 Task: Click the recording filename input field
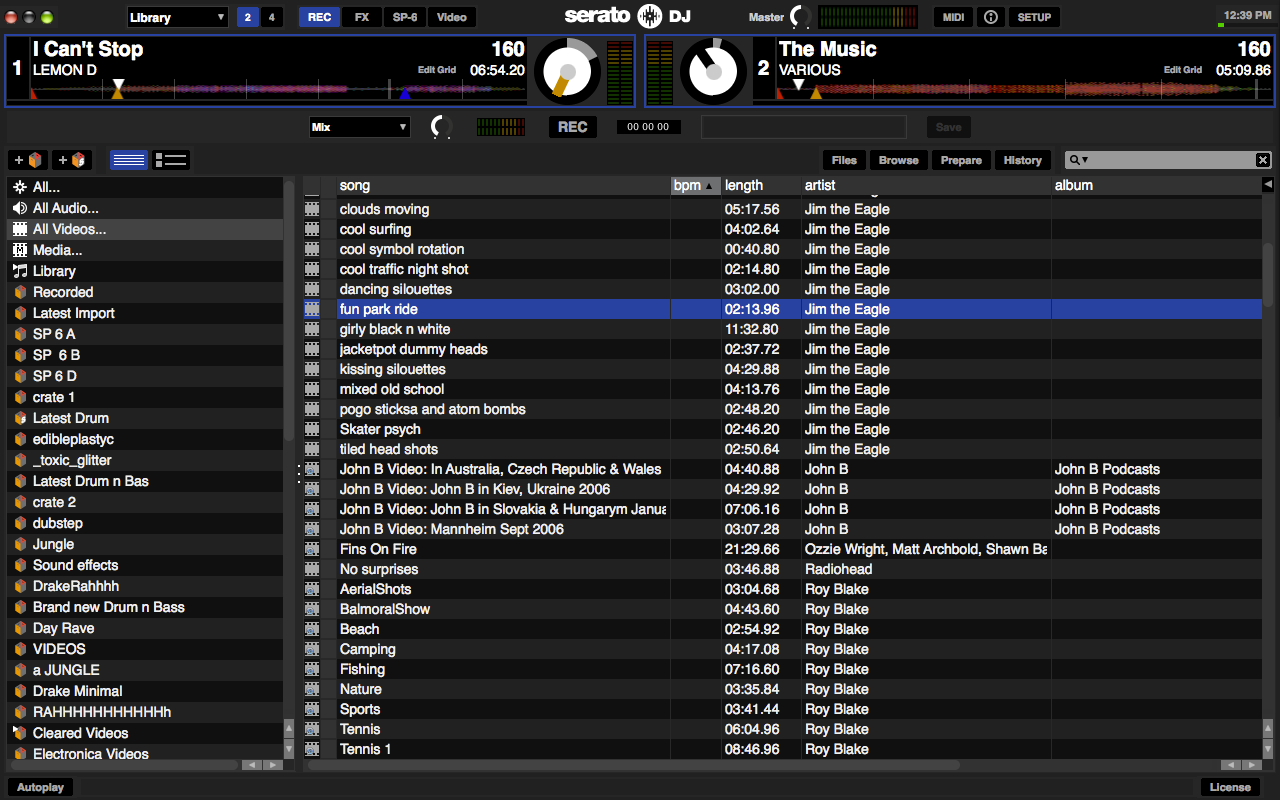804,127
